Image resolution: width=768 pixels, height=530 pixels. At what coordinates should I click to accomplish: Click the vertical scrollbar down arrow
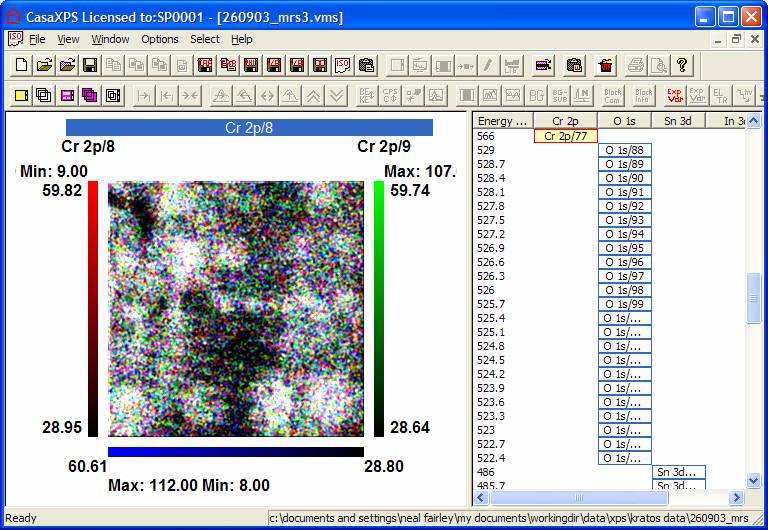tap(754, 482)
